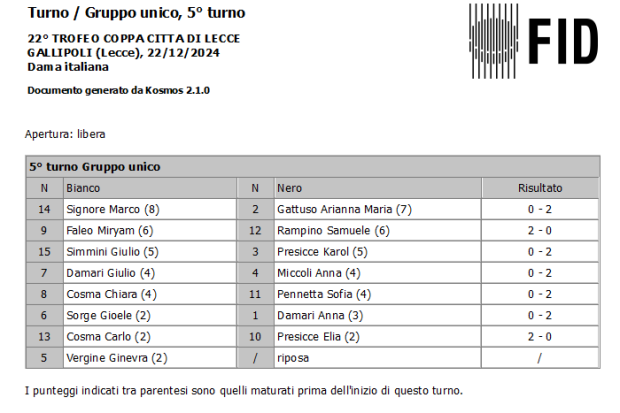Click the 'Bianco' column header

tap(83, 188)
